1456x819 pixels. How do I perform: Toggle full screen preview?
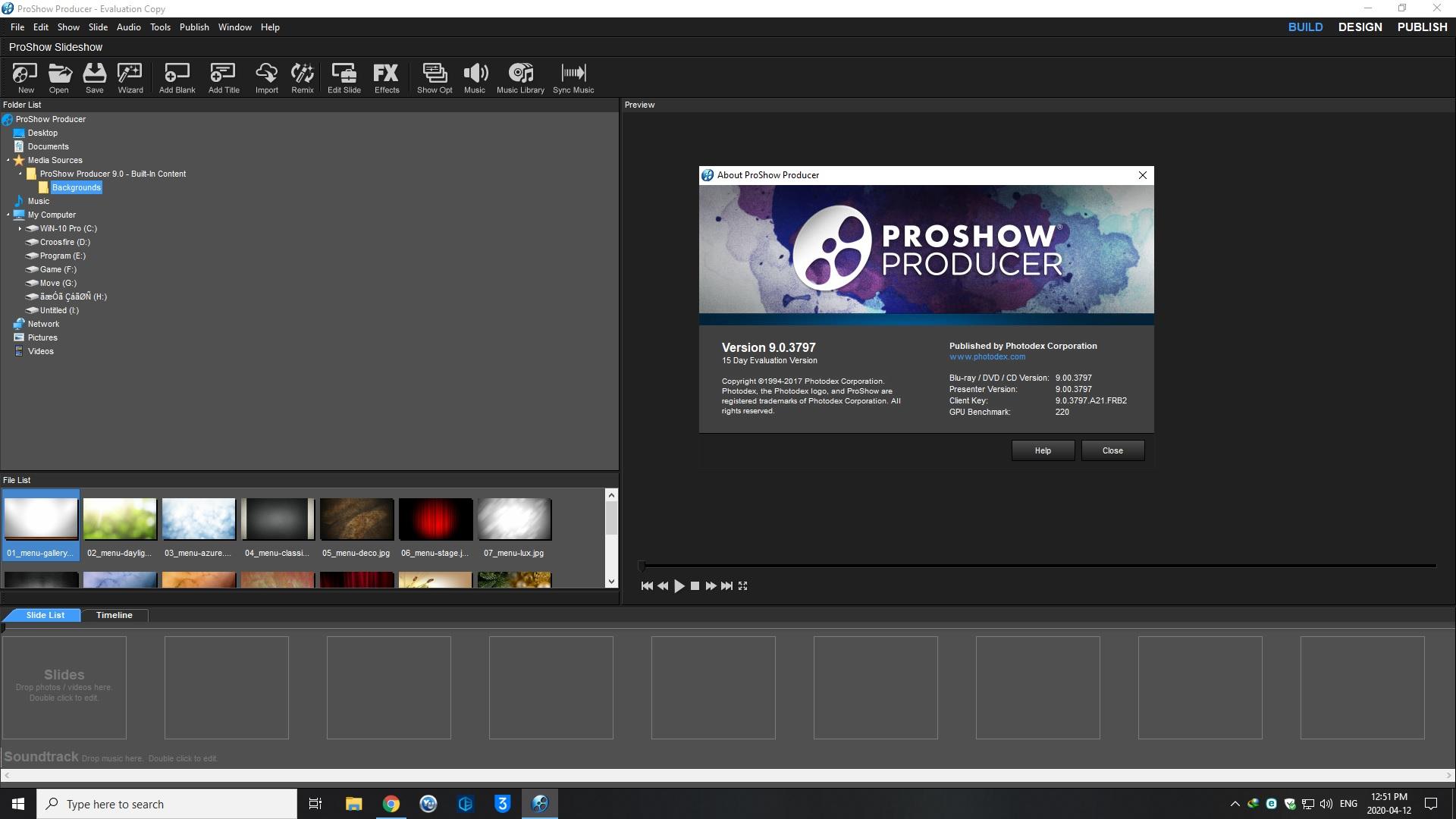coord(743,586)
